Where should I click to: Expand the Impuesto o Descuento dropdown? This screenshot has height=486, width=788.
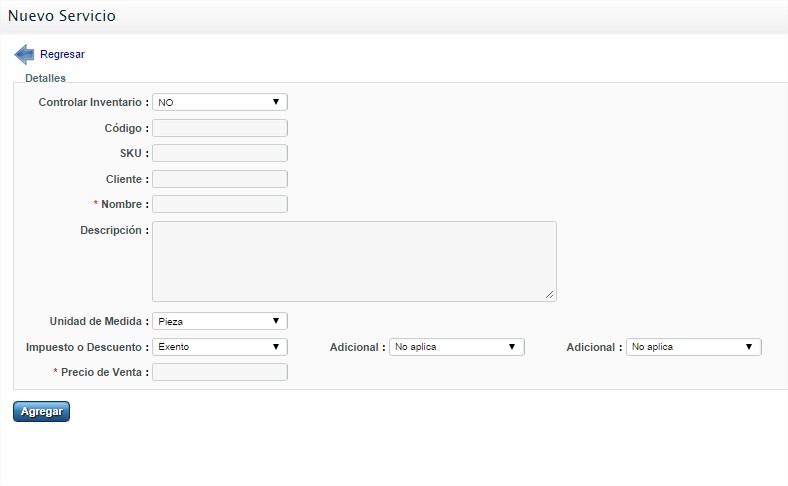coord(220,347)
